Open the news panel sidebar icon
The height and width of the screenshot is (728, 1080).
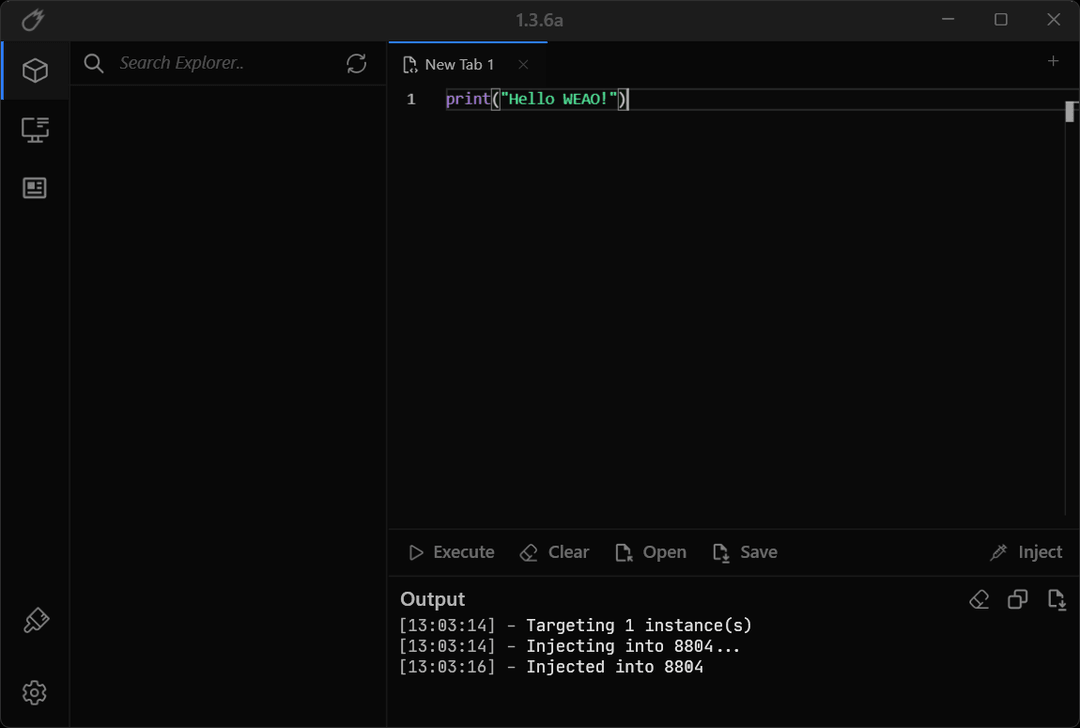click(x=34, y=188)
